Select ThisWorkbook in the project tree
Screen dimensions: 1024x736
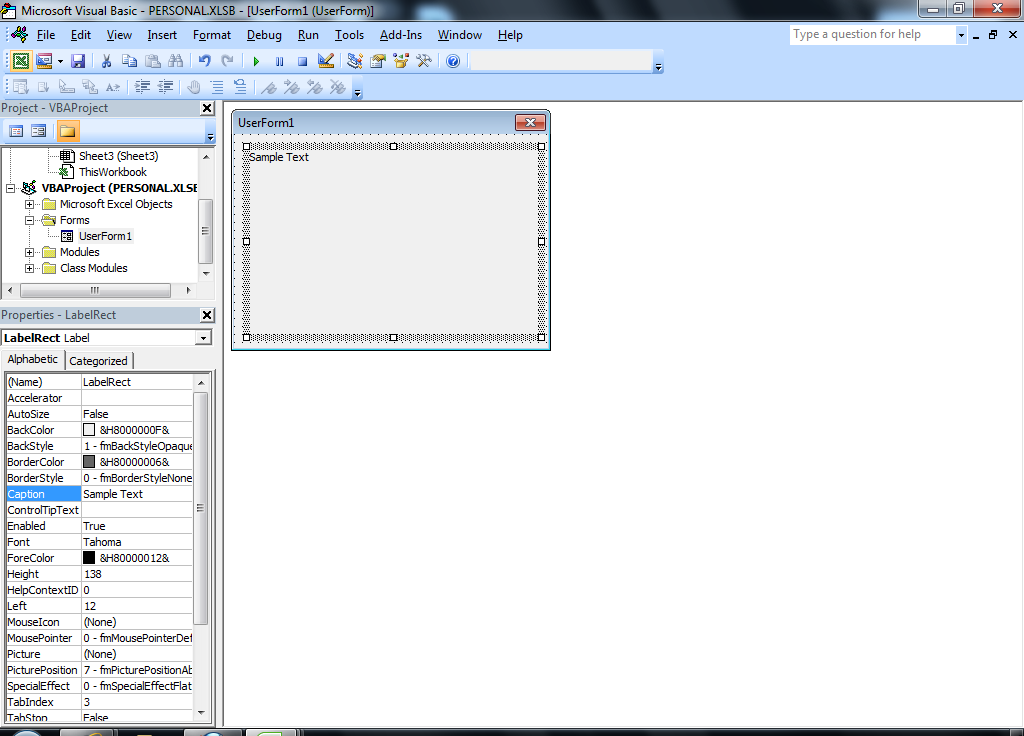[112, 172]
